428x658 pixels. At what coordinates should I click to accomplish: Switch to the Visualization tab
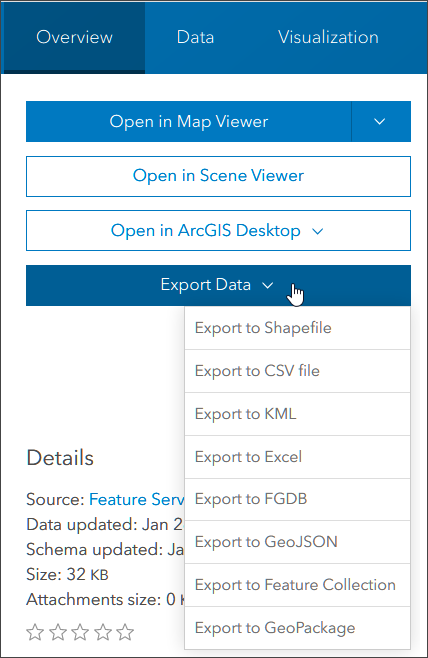[x=328, y=37]
